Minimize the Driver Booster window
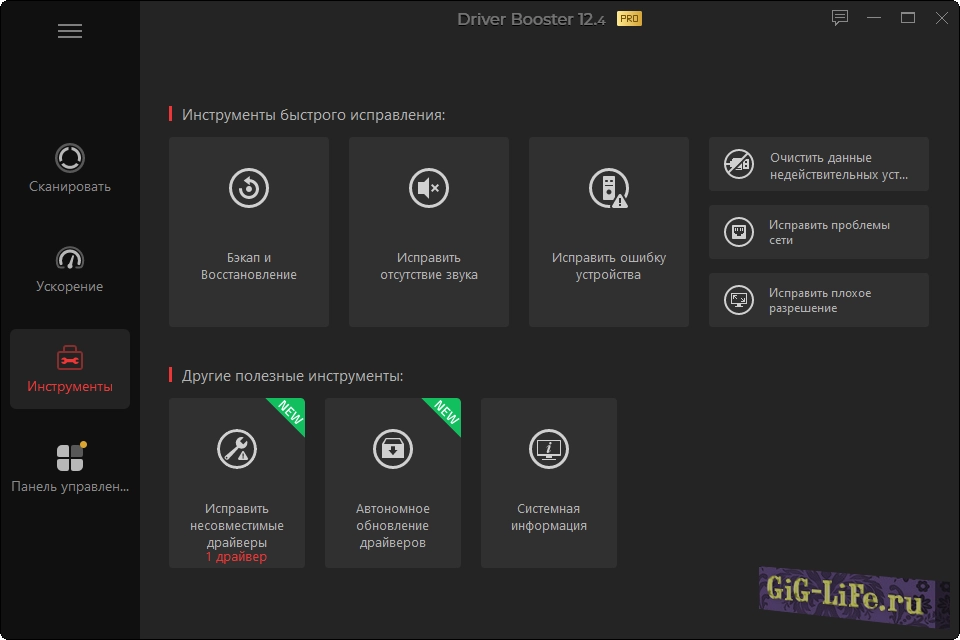The image size is (960, 640). 875,18
